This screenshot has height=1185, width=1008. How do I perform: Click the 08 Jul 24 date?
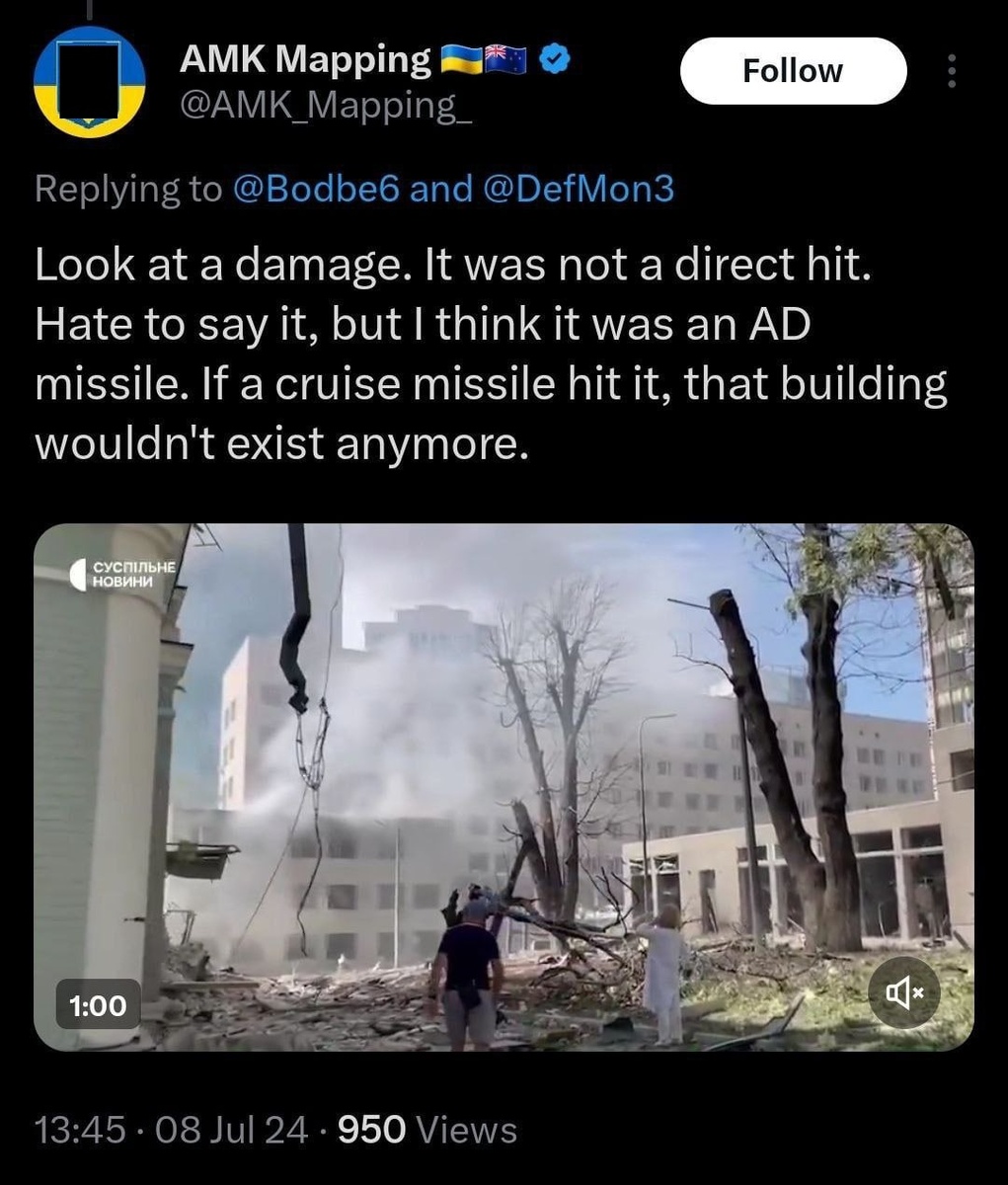coord(231,1129)
